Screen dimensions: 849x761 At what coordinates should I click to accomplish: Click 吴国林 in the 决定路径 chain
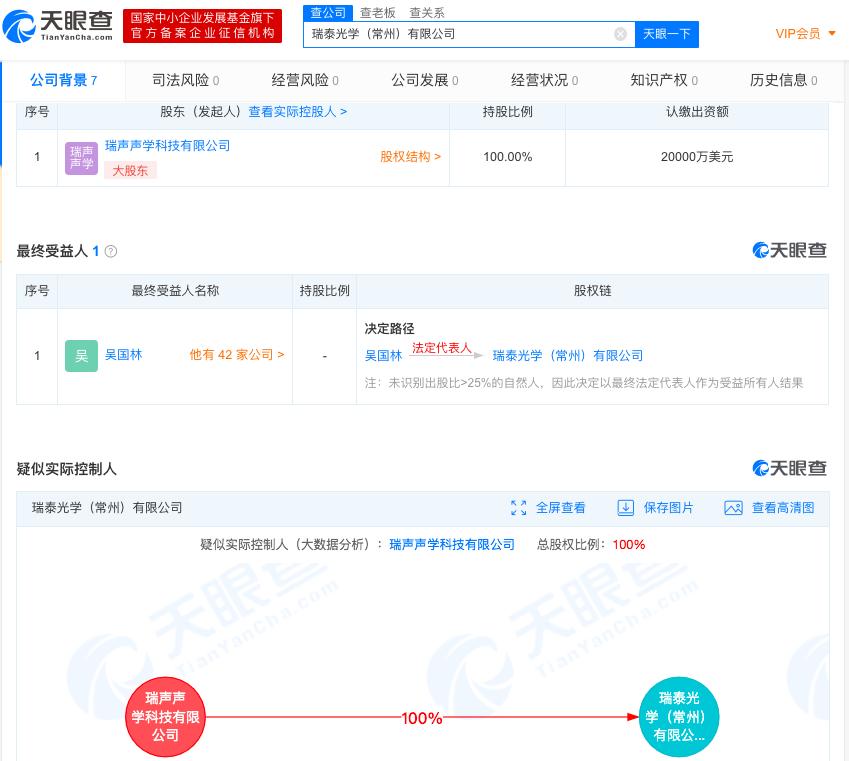pos(383,356)
